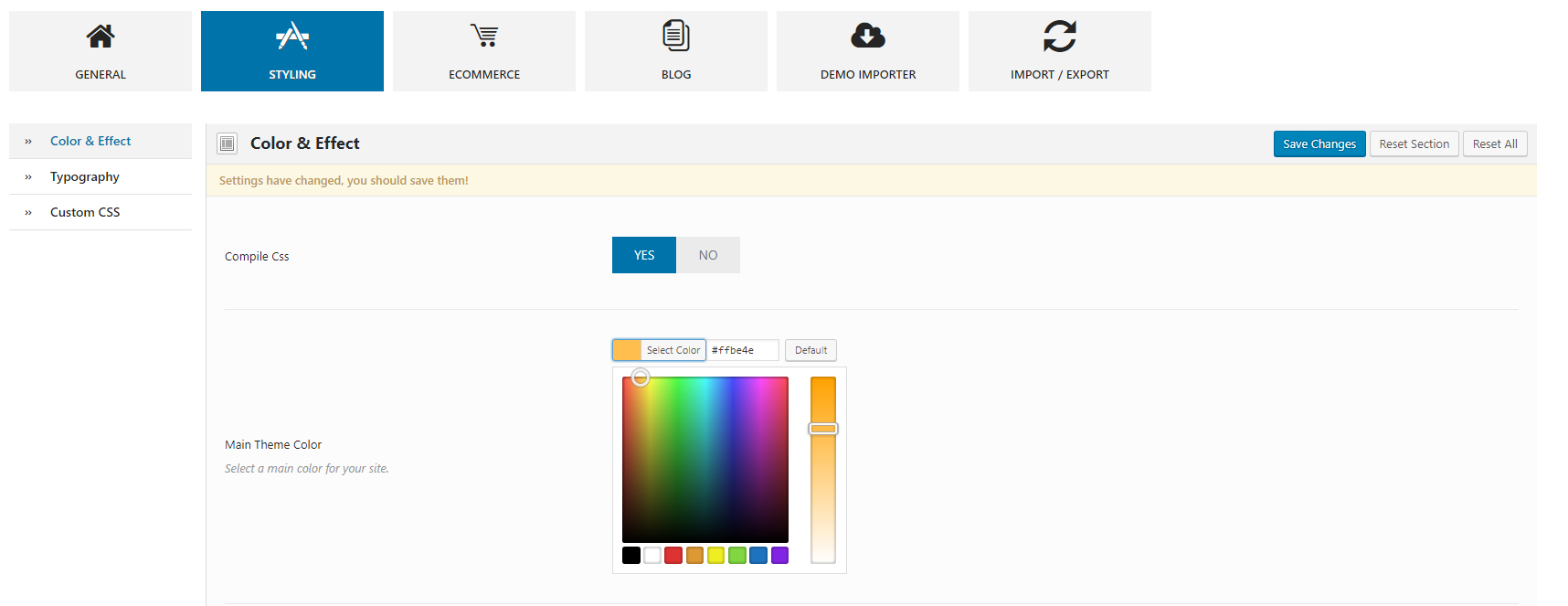Set Compile Css to NO

(708, 255)
